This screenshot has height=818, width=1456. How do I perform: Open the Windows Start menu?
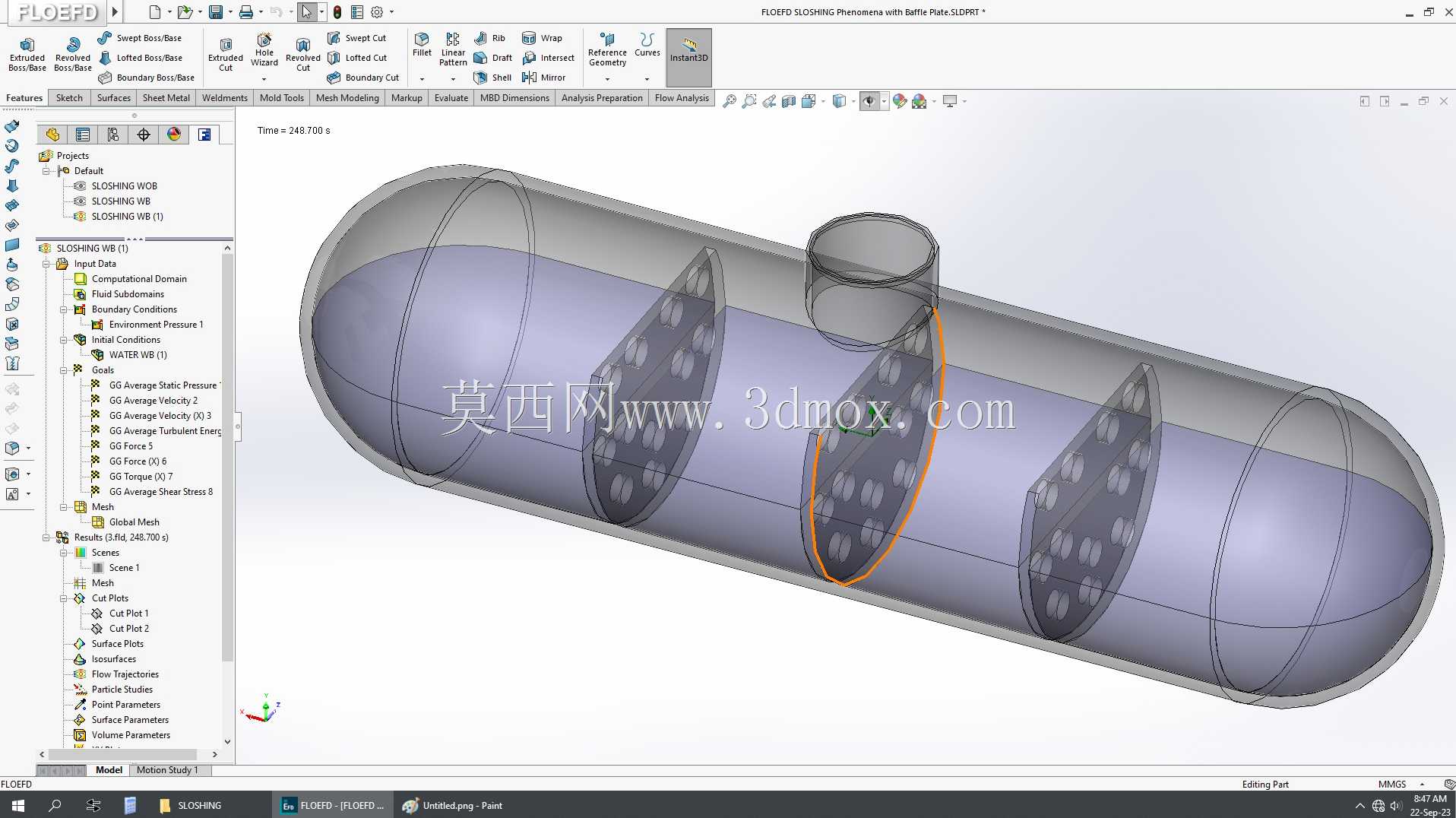tap(18, 805)
